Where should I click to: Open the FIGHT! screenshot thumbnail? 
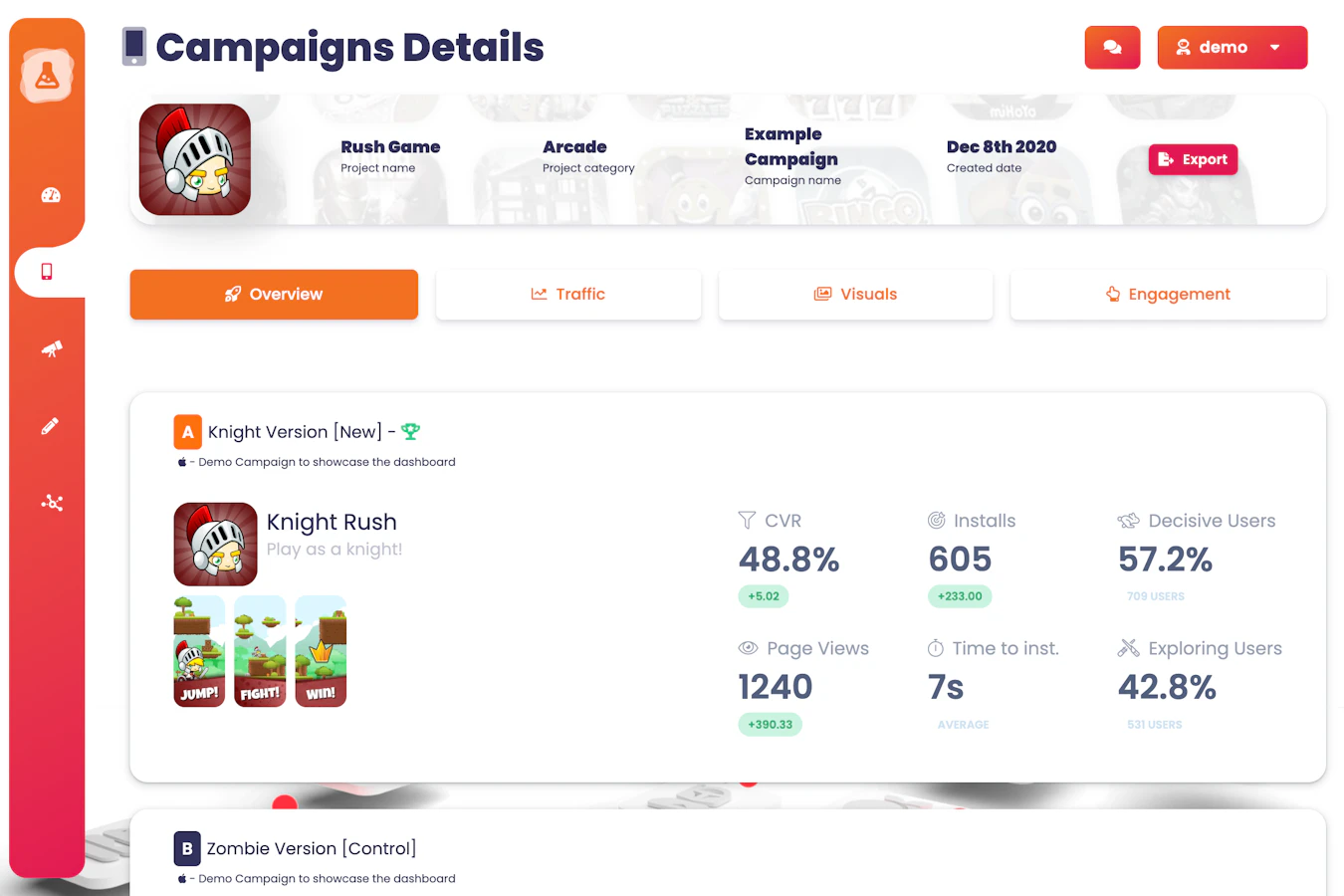point(260,651)
